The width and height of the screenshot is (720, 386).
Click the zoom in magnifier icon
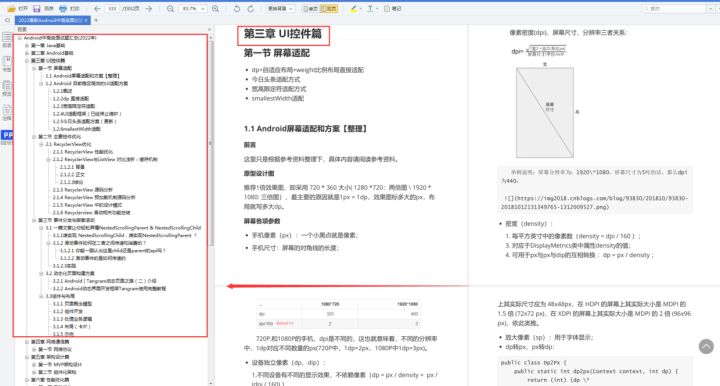(x=215, y=9)
